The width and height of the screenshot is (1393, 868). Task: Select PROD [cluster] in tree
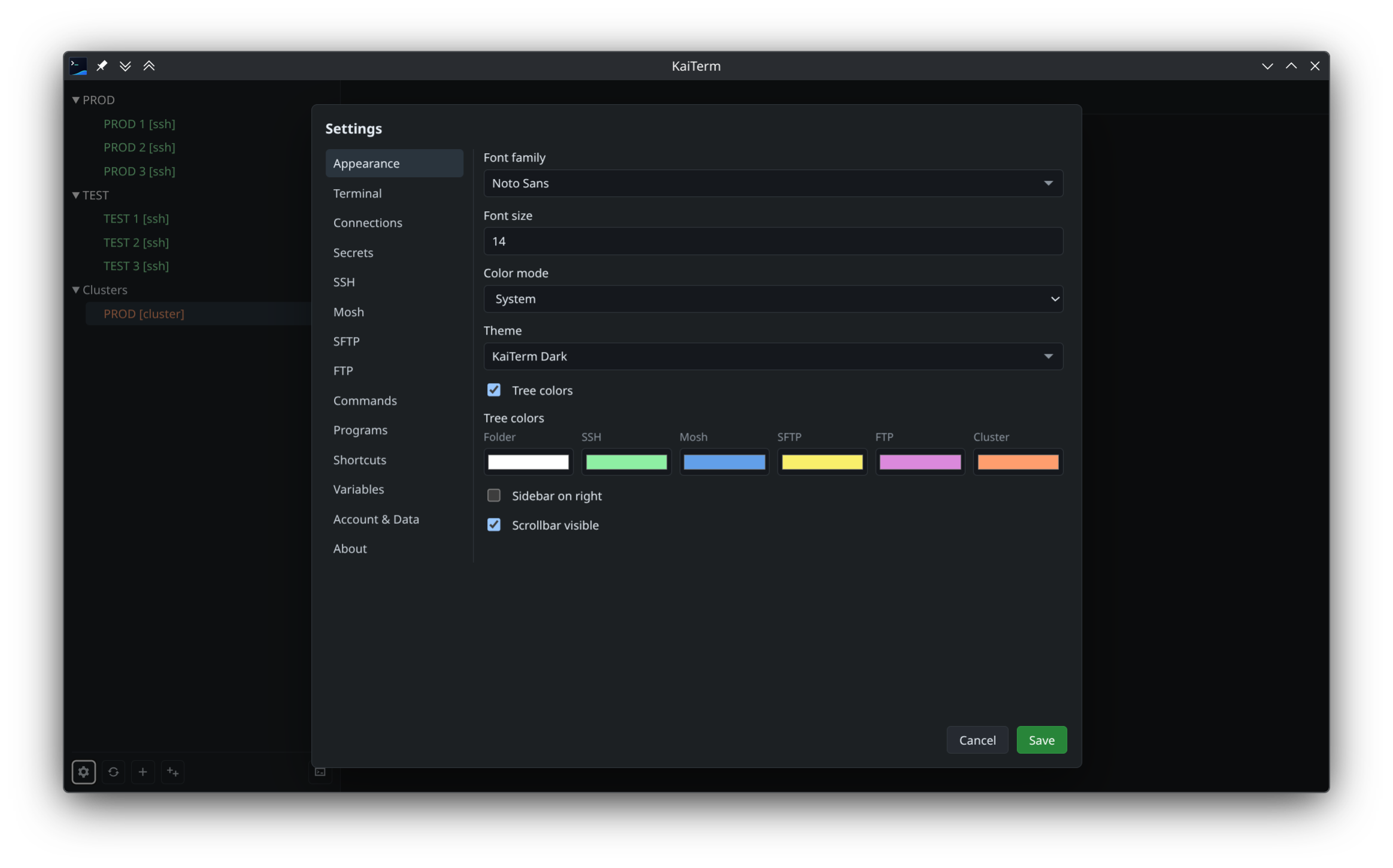[144, 314]
